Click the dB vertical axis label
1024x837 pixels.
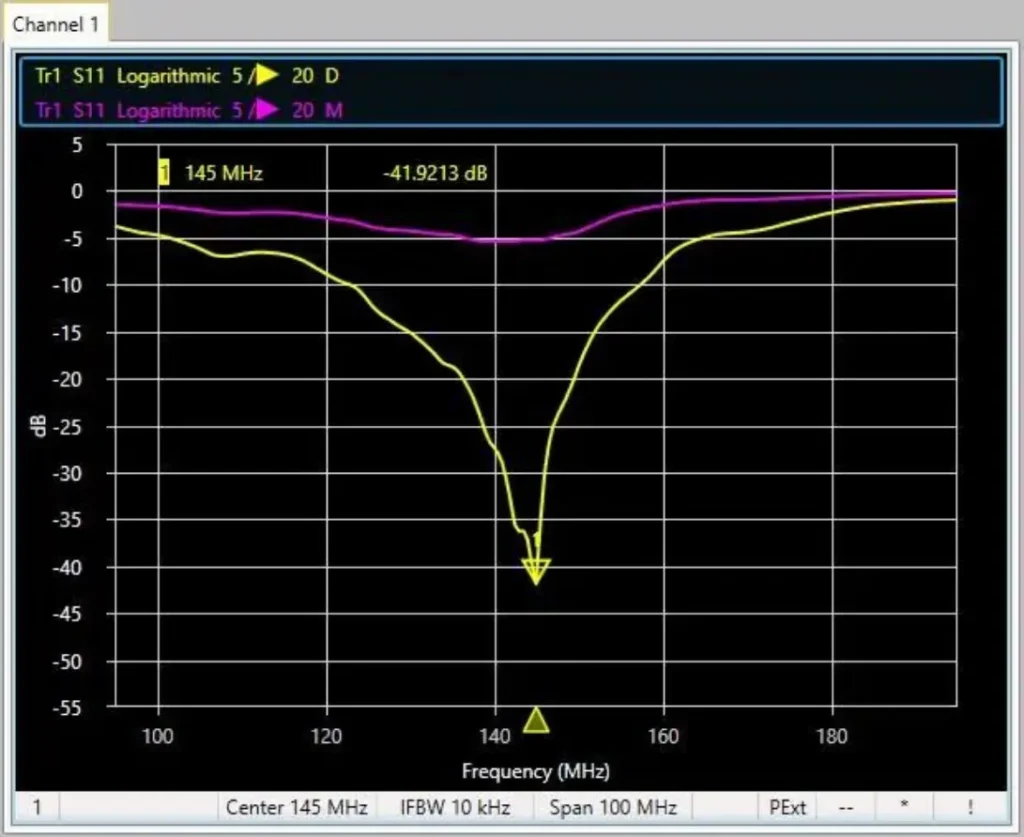pos(39,426)
